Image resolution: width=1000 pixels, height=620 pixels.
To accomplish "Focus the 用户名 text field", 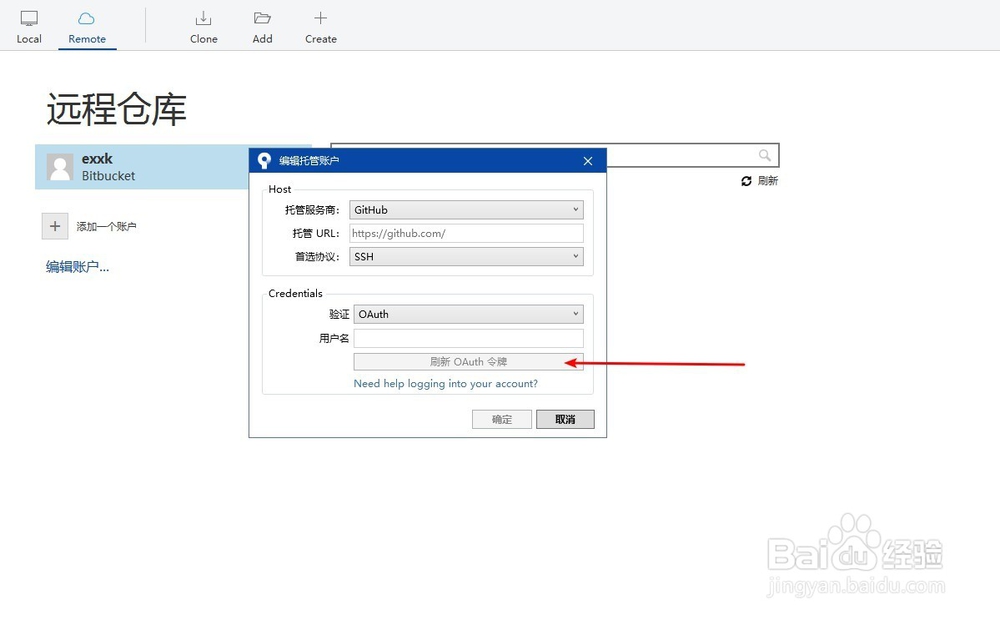I will (x=469, y=338).
